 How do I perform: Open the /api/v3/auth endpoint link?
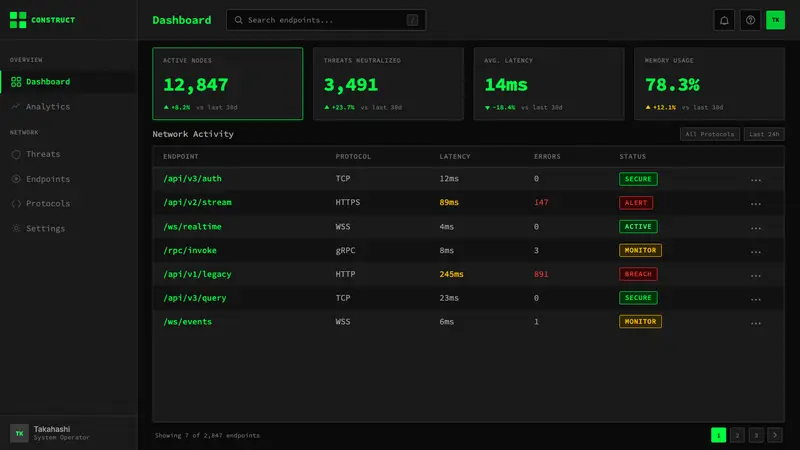pyautogui.click(x=192, y=179)
